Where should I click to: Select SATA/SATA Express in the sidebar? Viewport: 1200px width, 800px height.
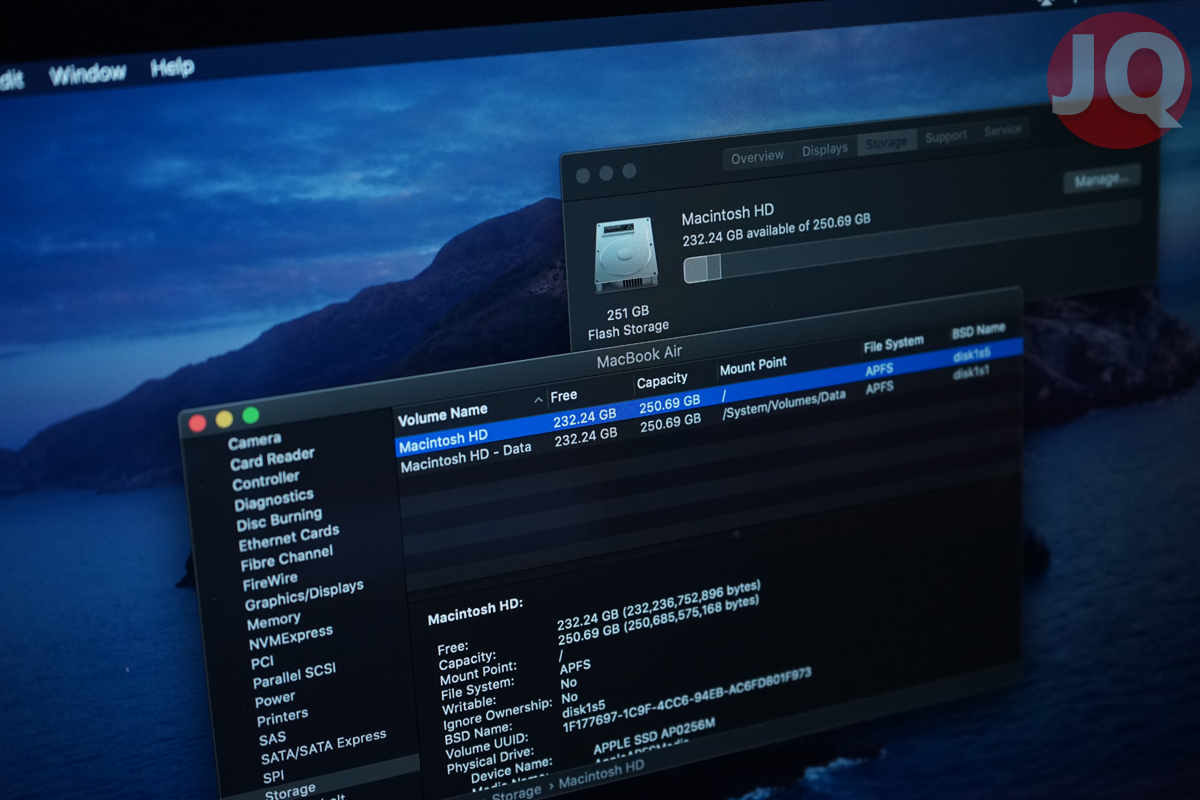[324, 747]
